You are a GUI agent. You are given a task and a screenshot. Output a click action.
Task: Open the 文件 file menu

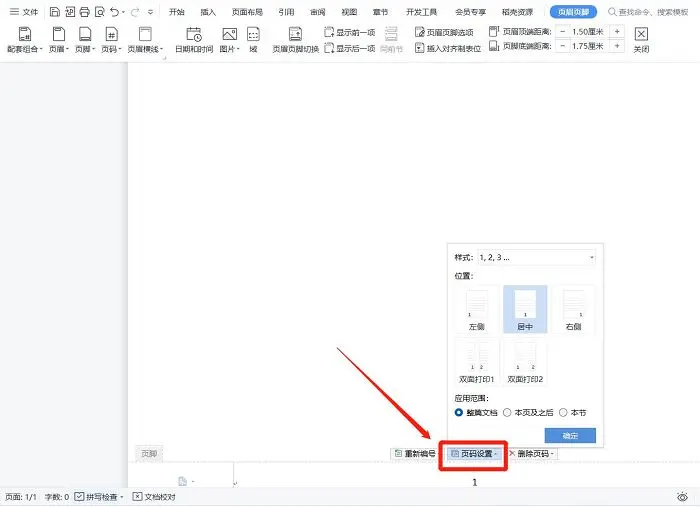24,12
